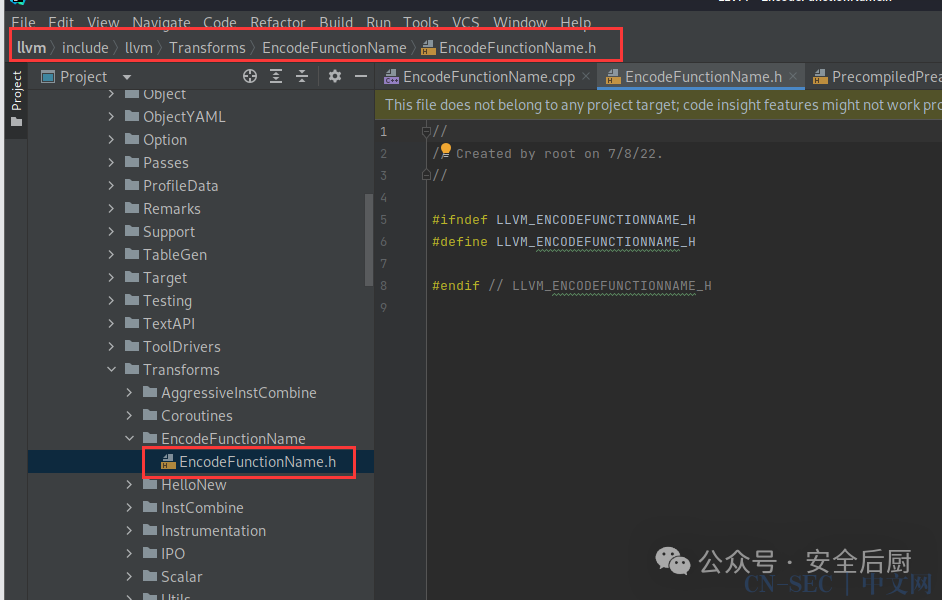This screenshot has width=942, height=600.
Task: Click the project target warning banner
Action: point(658,105)
